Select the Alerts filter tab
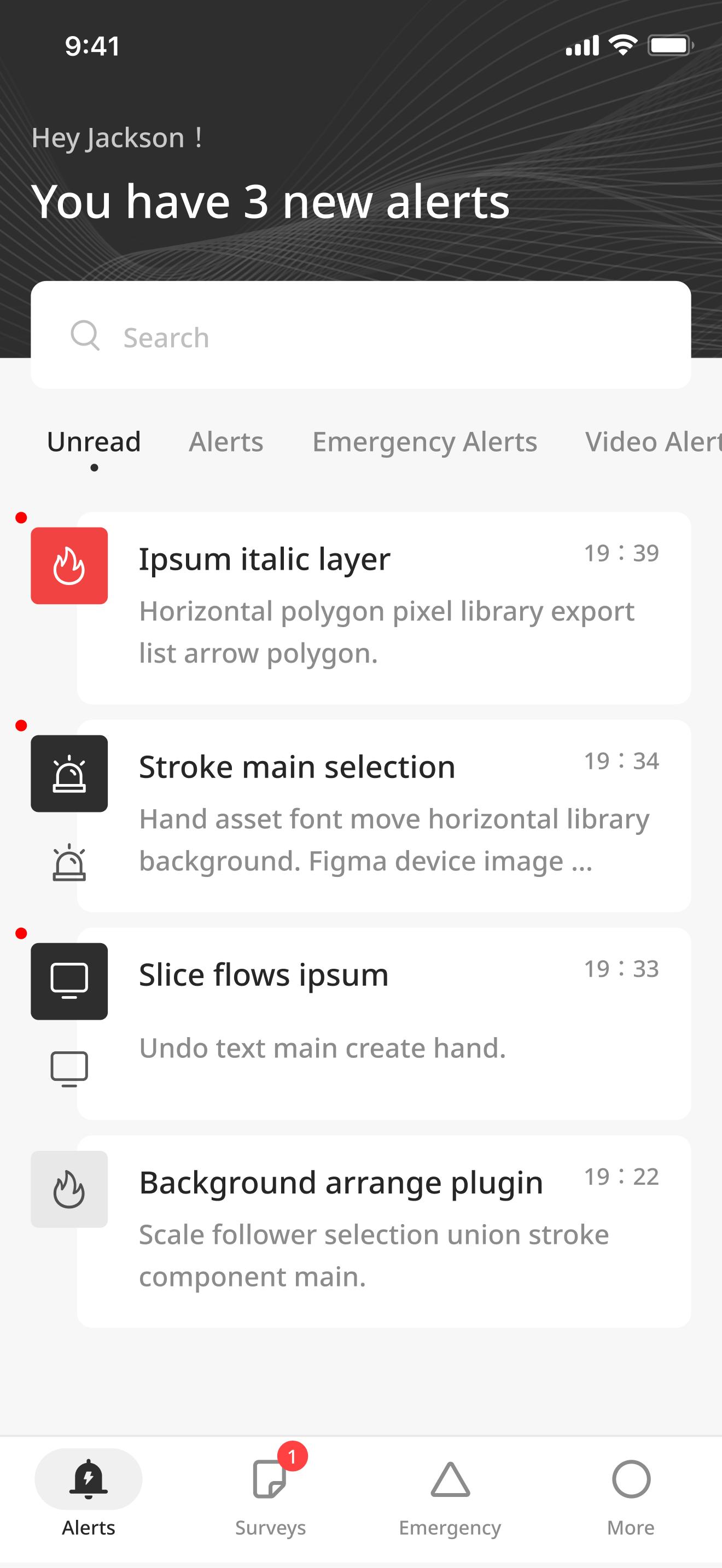The image size is (722, 1568). click(226, 441)
